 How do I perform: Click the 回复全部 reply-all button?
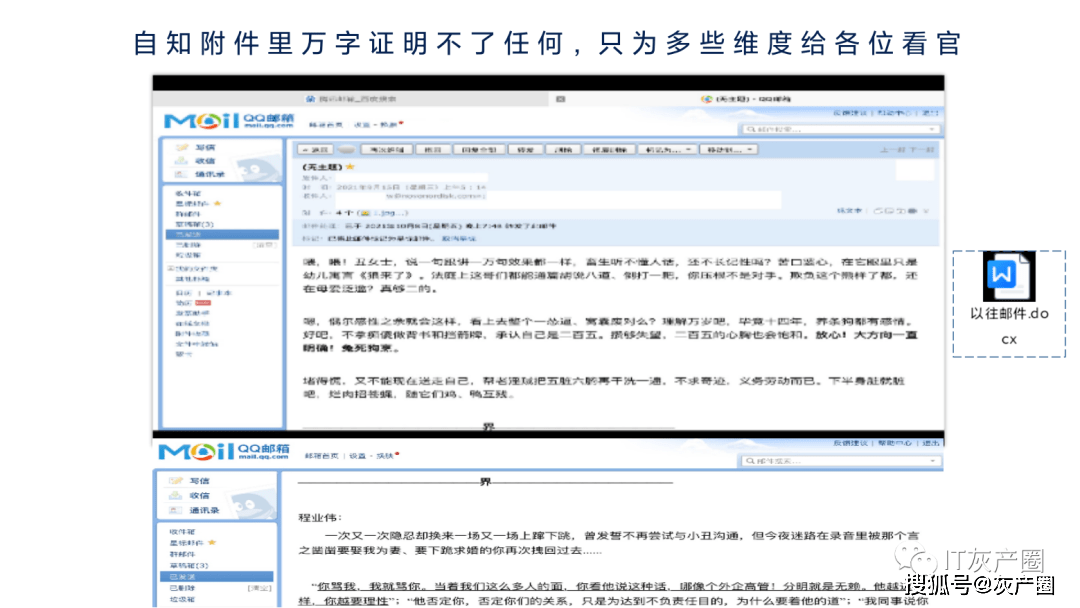(x=479, y=149)
